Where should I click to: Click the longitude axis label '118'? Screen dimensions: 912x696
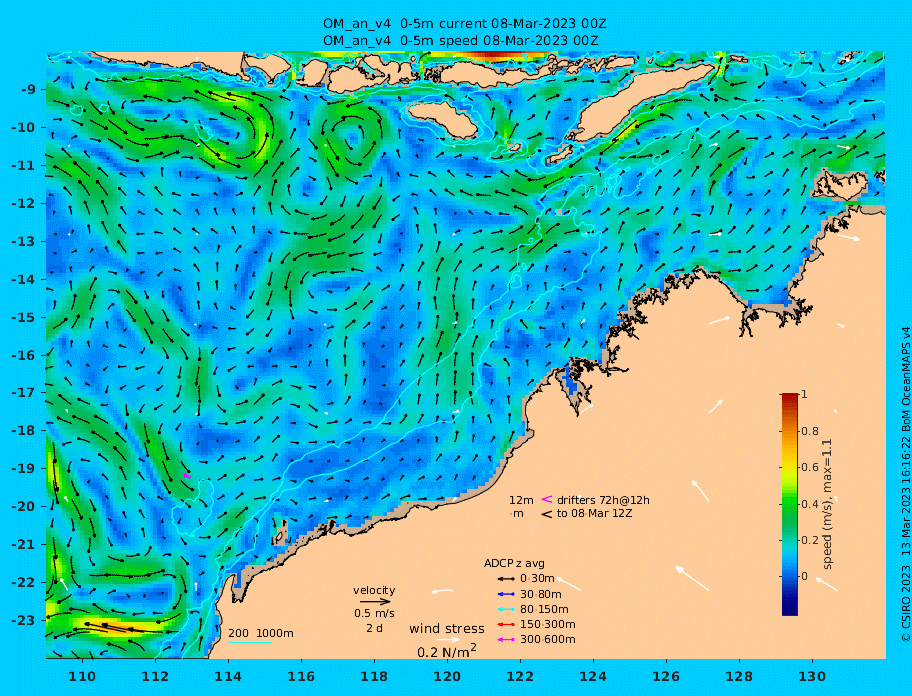pyautogui.click(x=375, y=676)
